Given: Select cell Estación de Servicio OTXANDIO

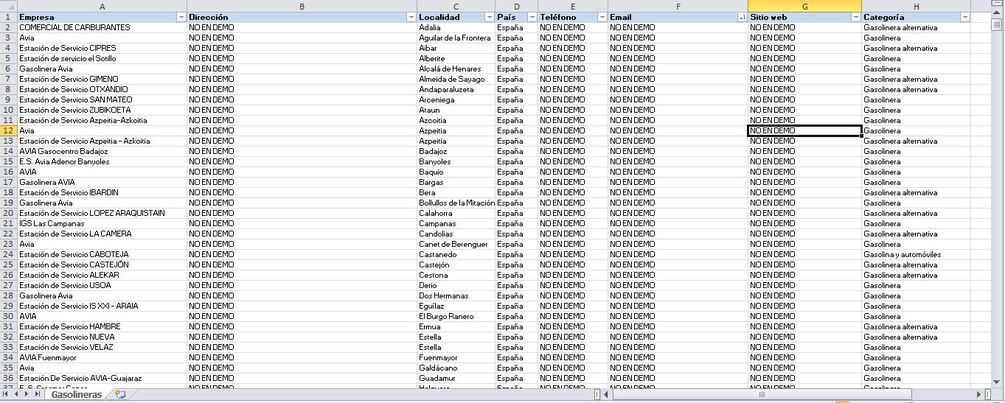Looking at the screenshot, I should pos(102,90).
